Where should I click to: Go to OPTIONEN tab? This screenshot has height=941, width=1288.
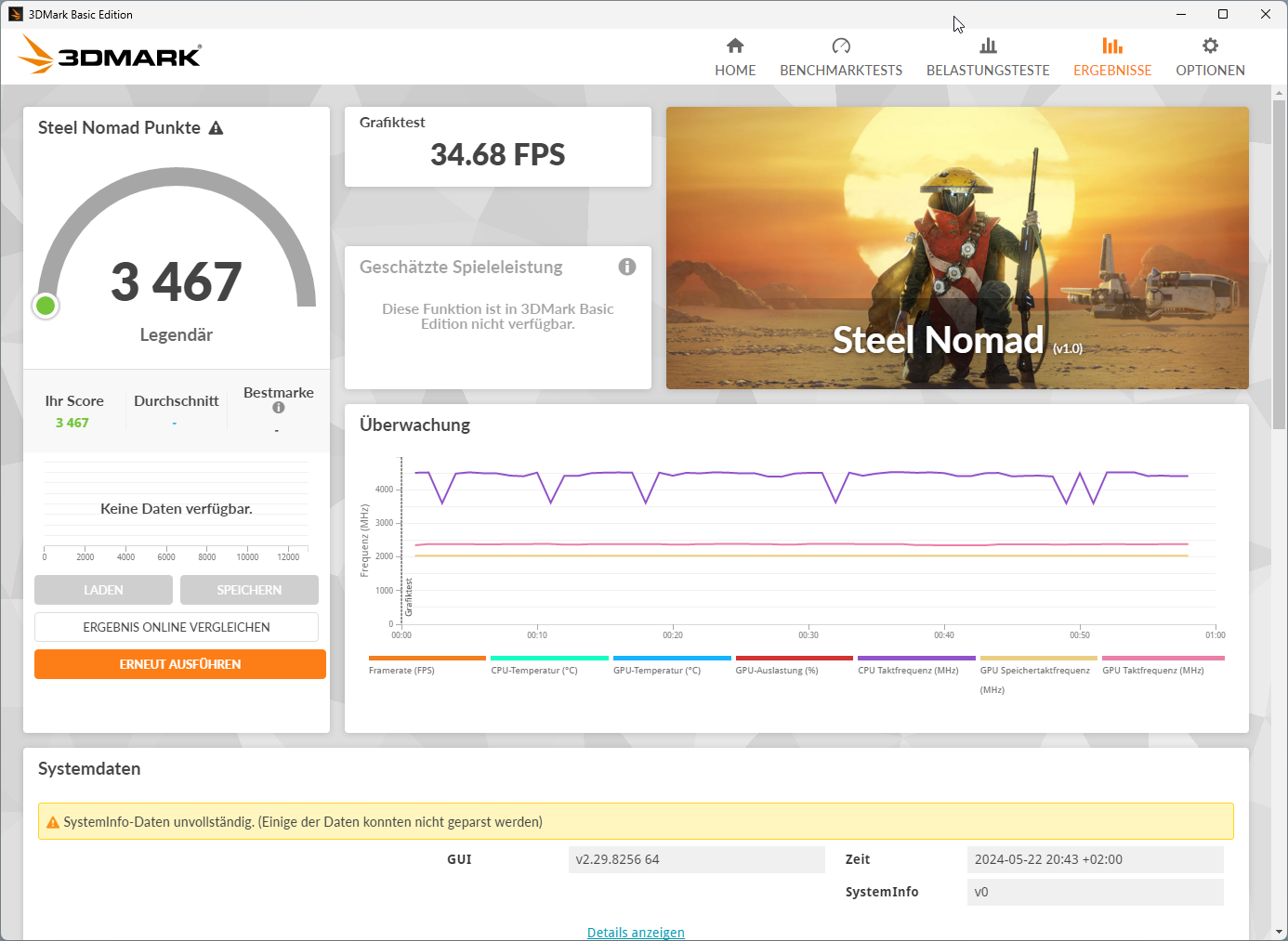coord(1210,57)
